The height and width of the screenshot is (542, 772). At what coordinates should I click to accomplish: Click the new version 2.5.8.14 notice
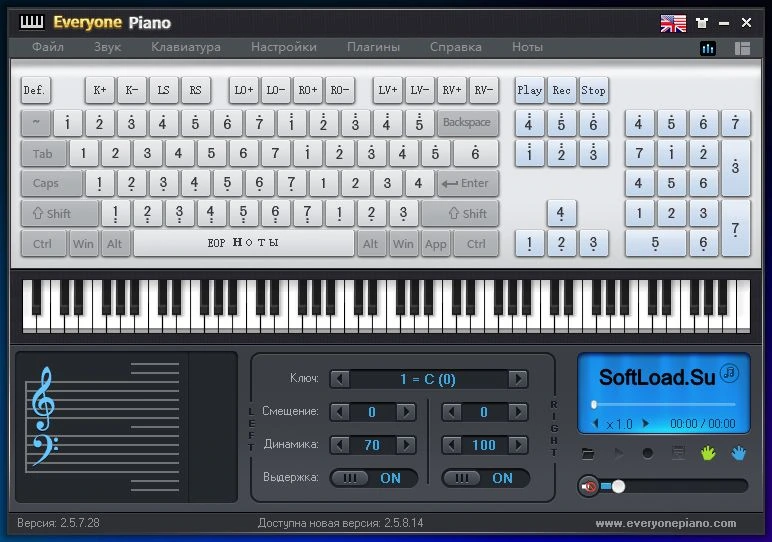pyautogui.click(x=340, y=523)
